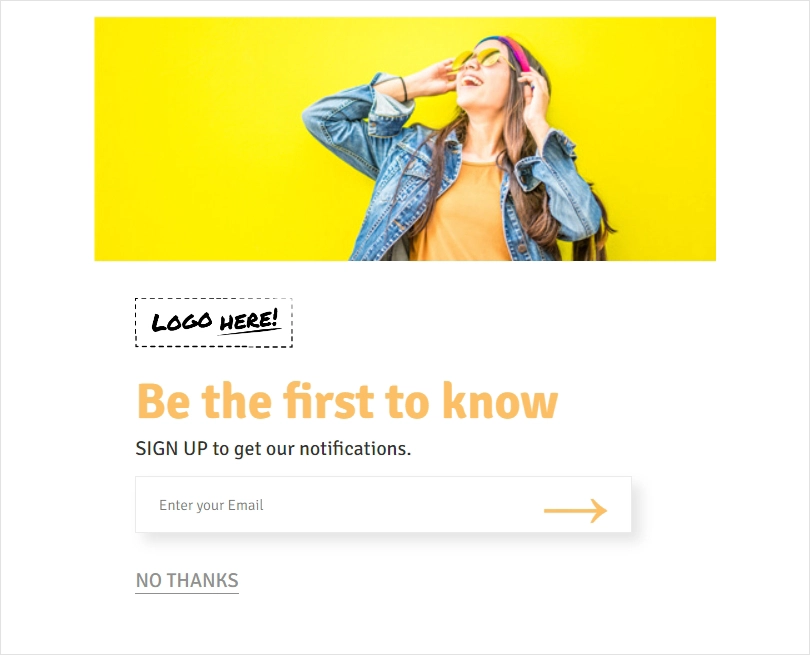Click the word 'know' in the headline
810x655 pixels.
[x=500, y=401]
